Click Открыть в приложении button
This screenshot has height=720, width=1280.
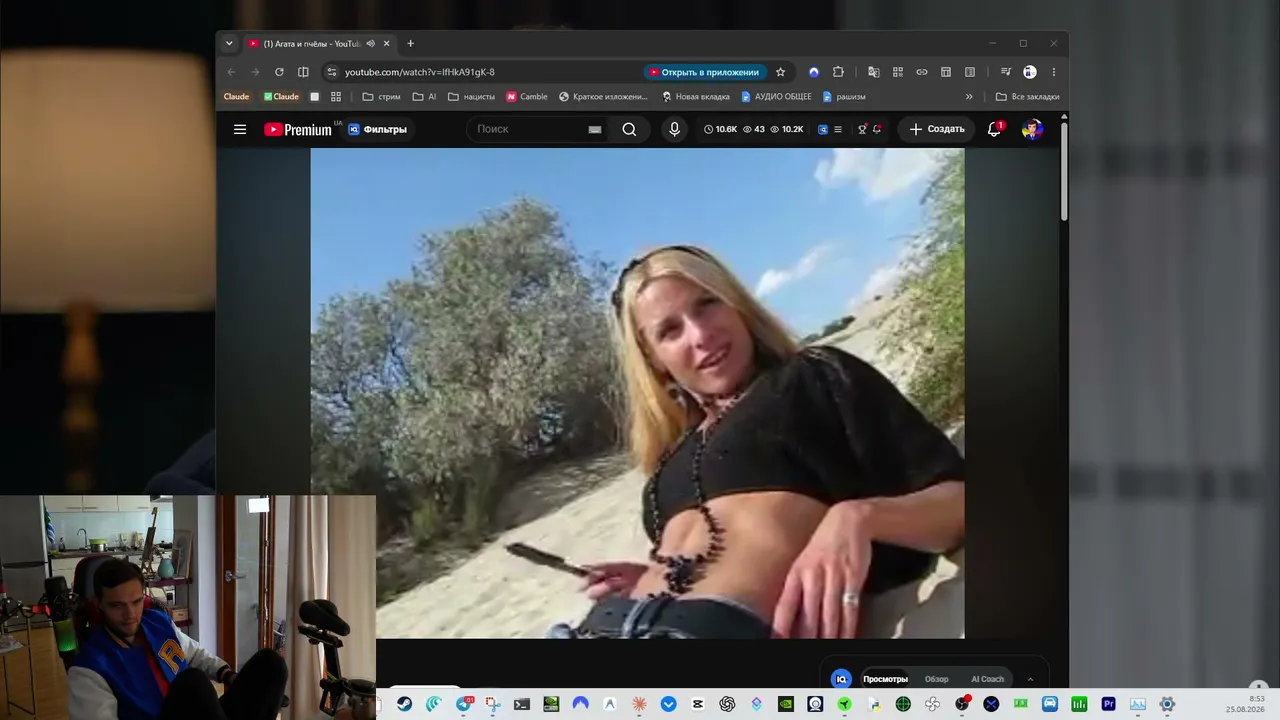[x=705, y=72]
